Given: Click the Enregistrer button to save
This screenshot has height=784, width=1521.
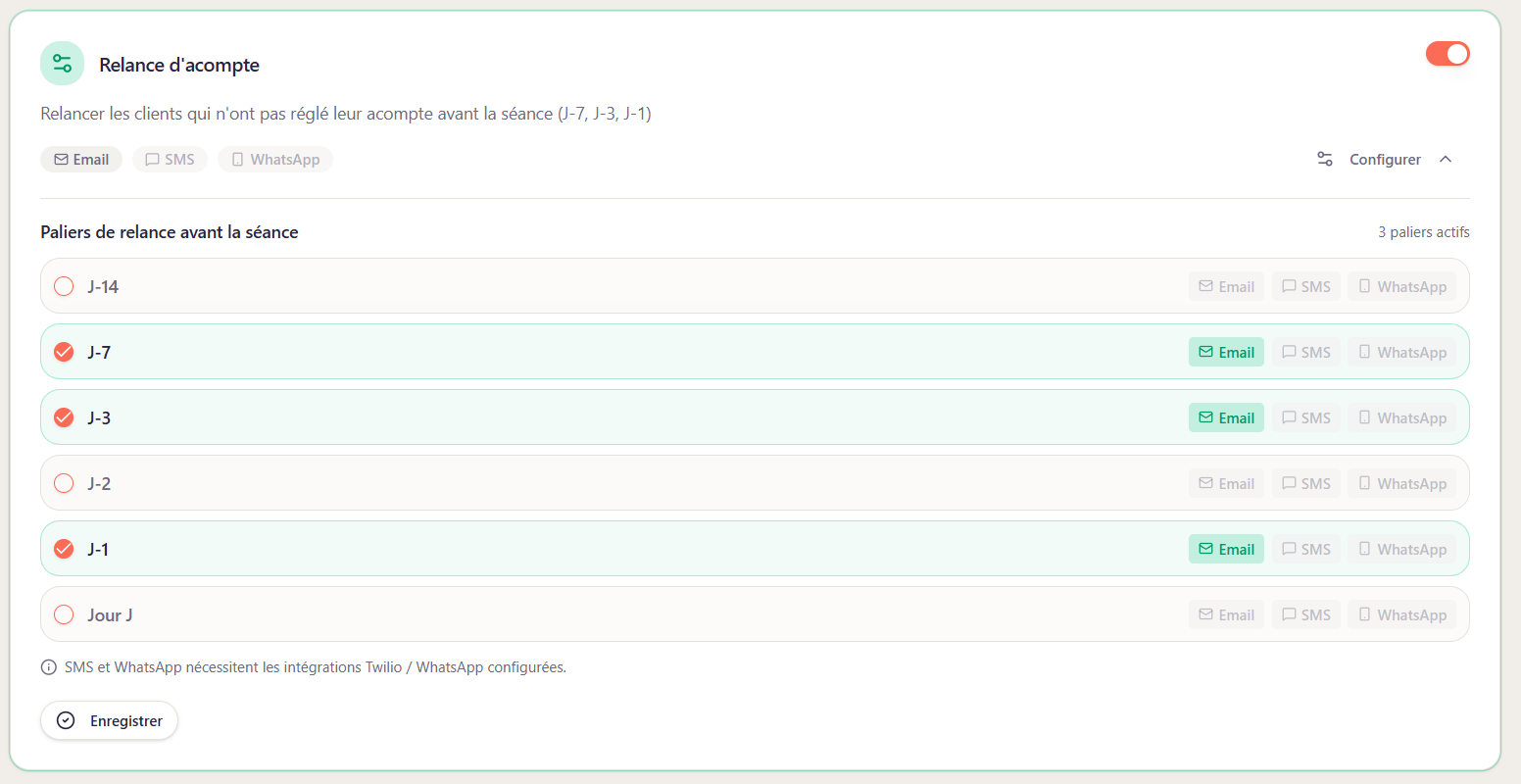Looking at the screenshot, I should point(109,720).
